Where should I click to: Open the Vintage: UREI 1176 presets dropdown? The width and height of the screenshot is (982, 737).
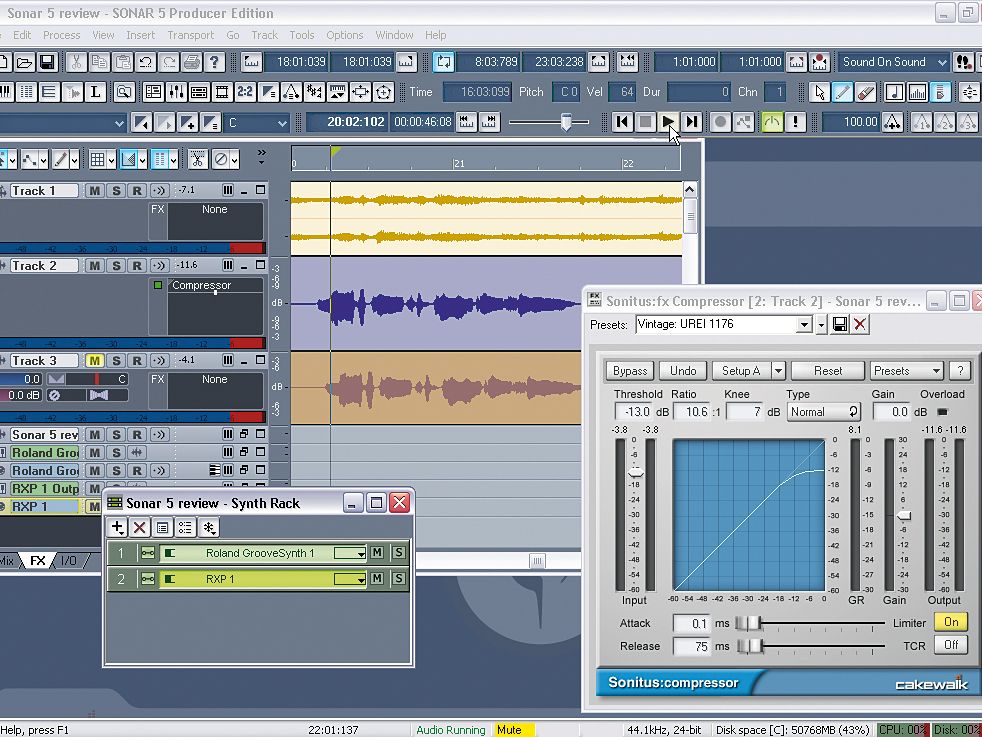(x=804, y=324)
